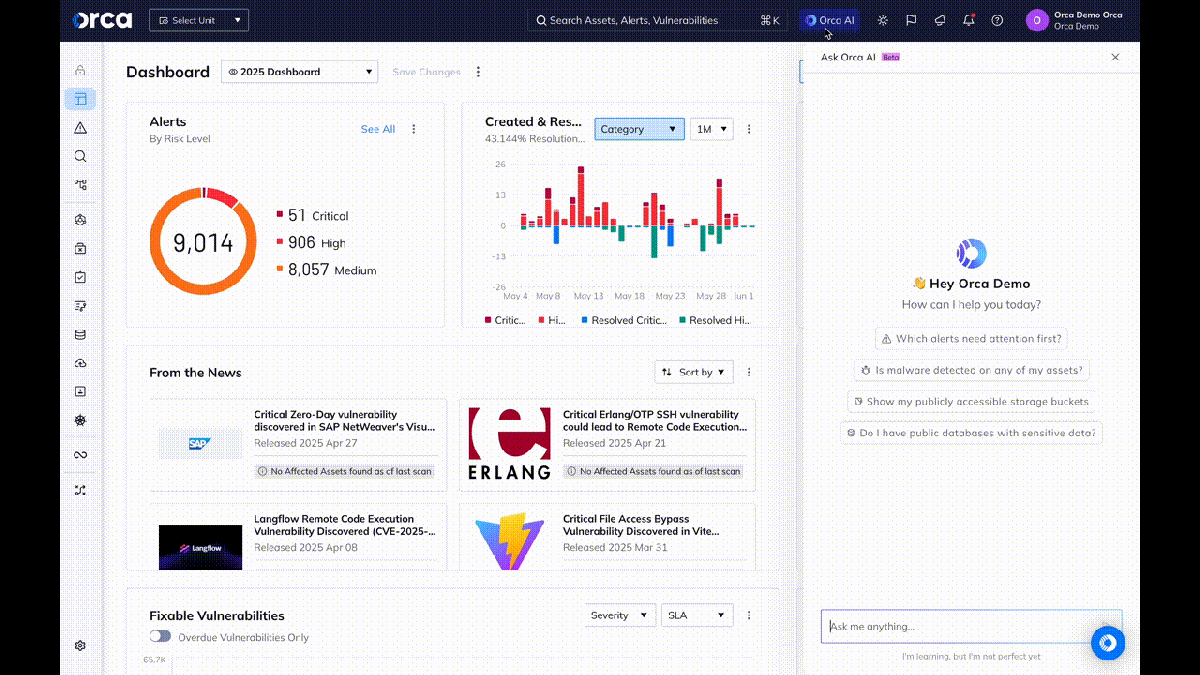The width and height of the screenshot is (1200, 675).
Task: Click Save Changes
Action: coord(426,72)
